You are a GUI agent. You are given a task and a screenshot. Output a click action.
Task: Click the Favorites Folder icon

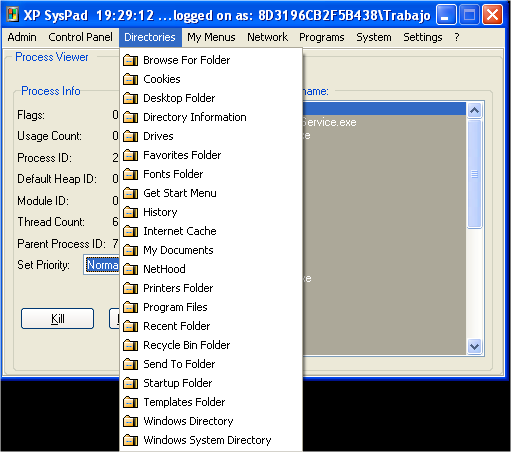130,155
